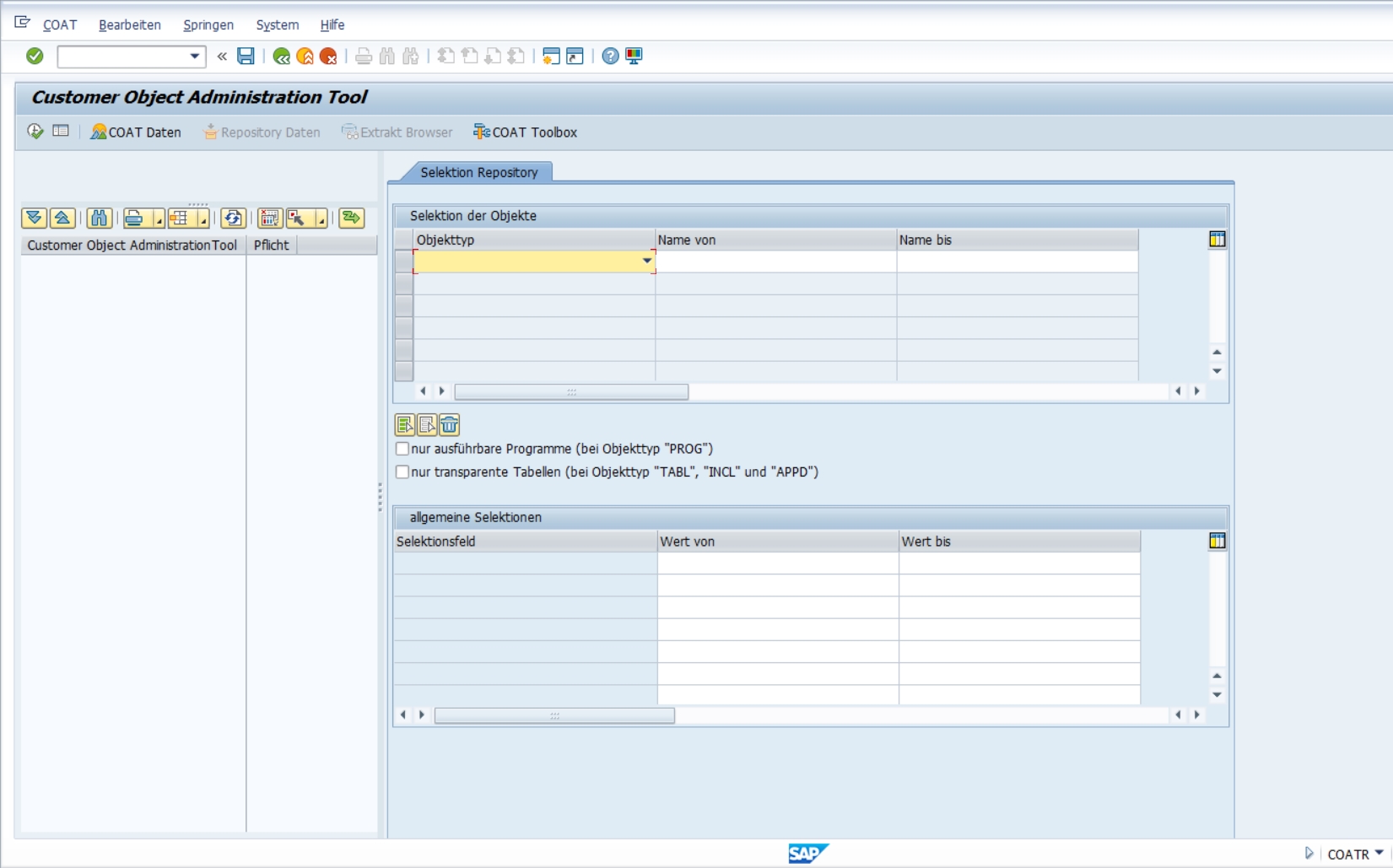
Task: Click the Execute clock icon
Action: click(35, 132)
